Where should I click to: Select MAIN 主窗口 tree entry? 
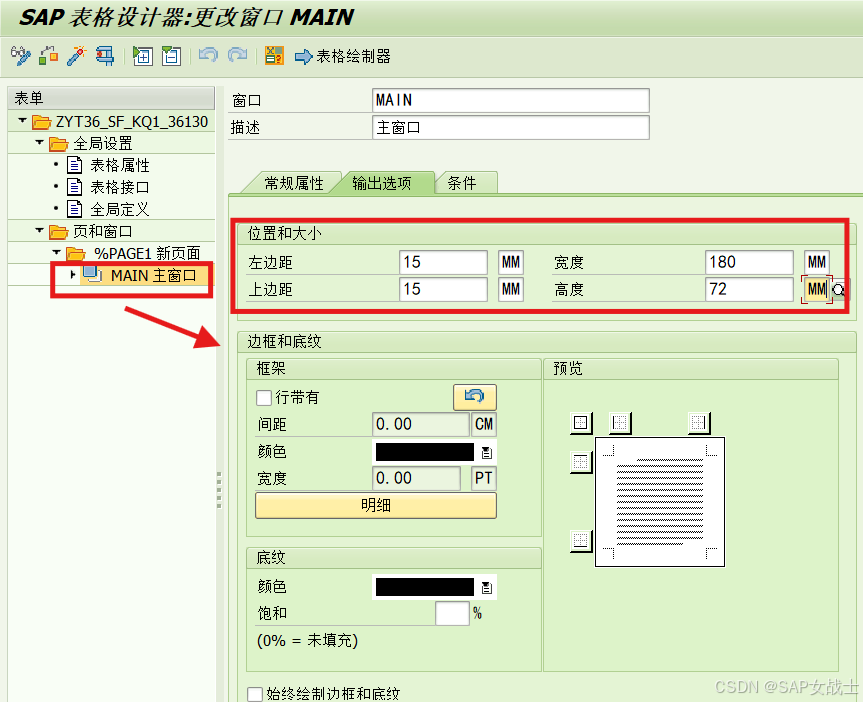[x=154, y=275]
